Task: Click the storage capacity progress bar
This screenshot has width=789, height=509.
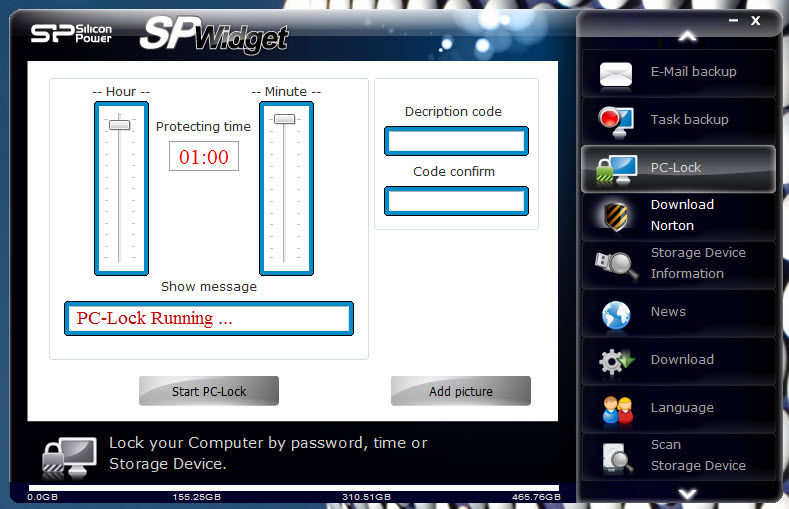Action: [x=294, y=488]
